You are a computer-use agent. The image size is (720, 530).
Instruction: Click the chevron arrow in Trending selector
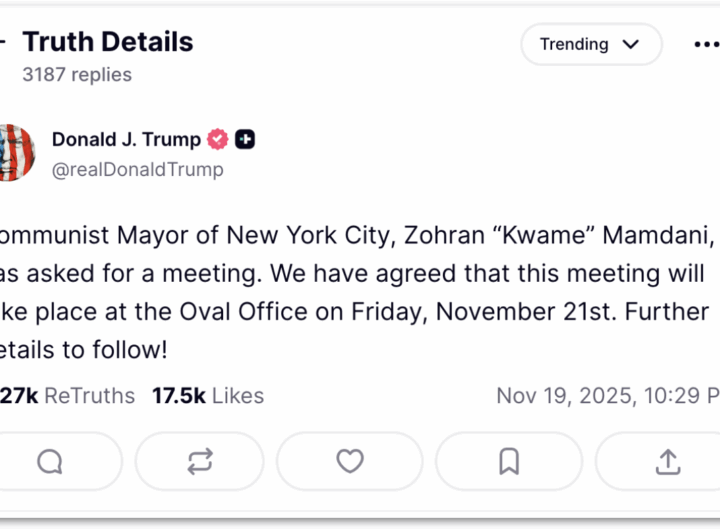631,45
